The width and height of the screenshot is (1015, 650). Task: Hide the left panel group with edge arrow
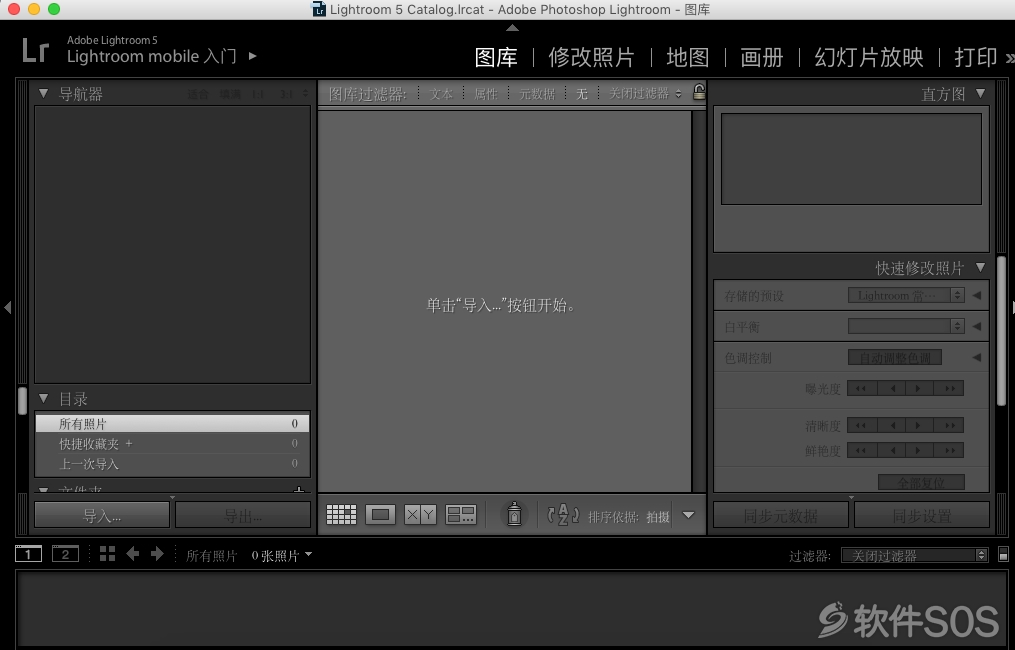click(x=7, y=307)
